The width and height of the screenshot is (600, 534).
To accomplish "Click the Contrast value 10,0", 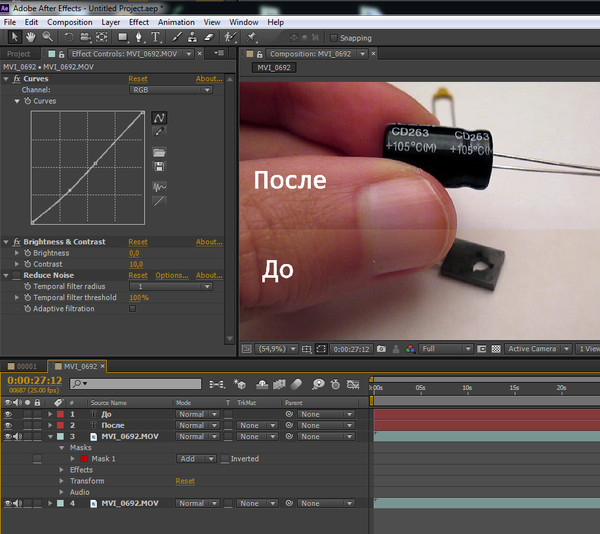I will click(x=136, y=264).
